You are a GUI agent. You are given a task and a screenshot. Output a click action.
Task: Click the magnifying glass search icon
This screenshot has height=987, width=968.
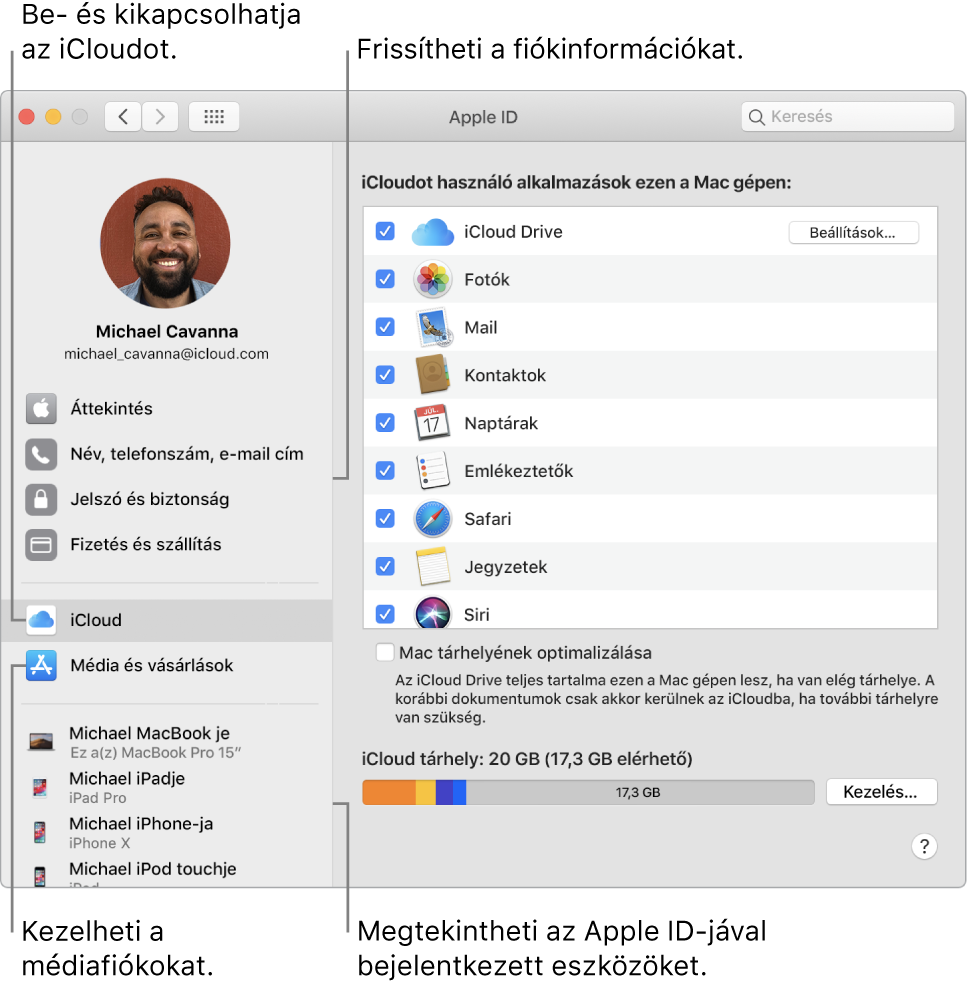(757, 117)
